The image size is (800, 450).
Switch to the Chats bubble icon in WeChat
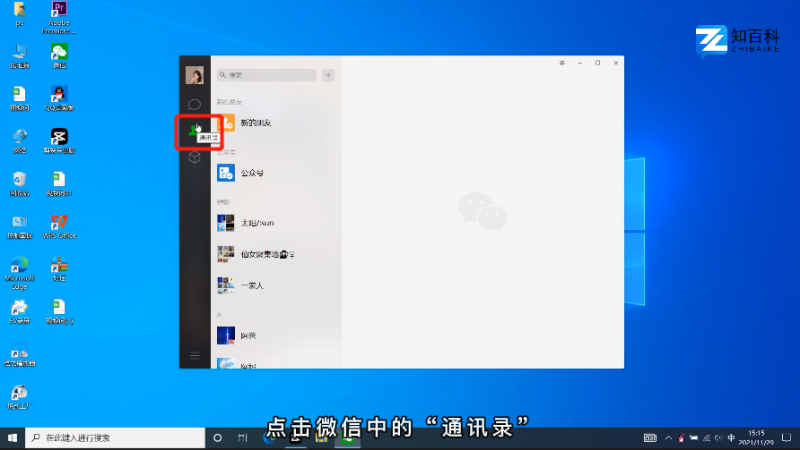pos(194,105)
